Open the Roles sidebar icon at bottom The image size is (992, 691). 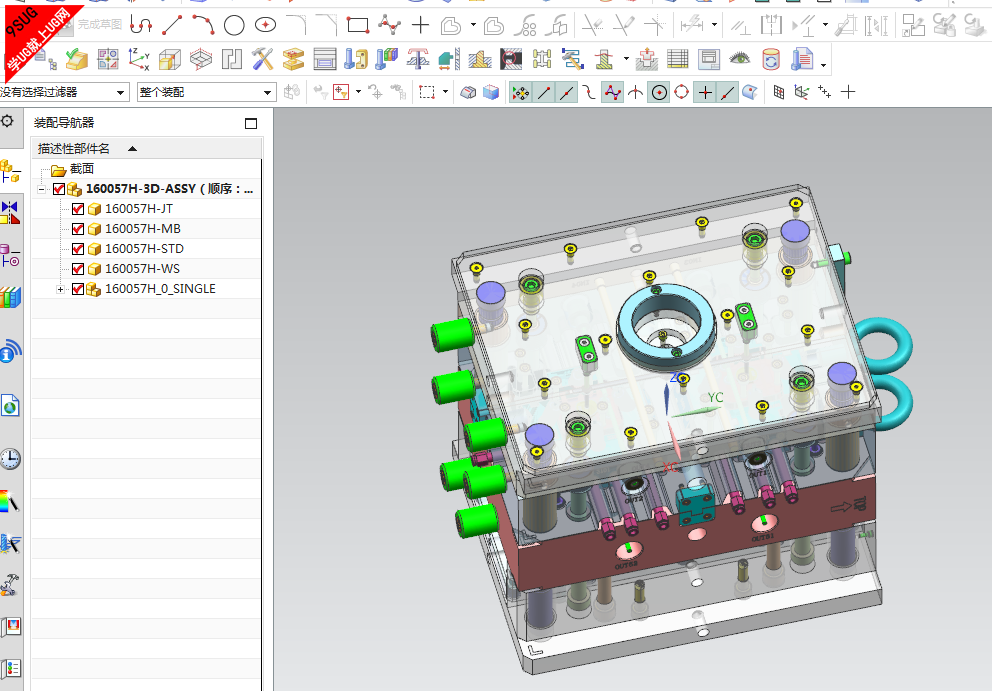tap(10, 668)
